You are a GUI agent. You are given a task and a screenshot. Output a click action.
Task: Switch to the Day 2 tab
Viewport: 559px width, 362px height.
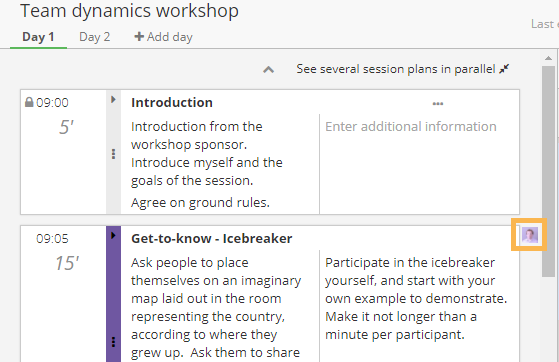click(94, 37)
